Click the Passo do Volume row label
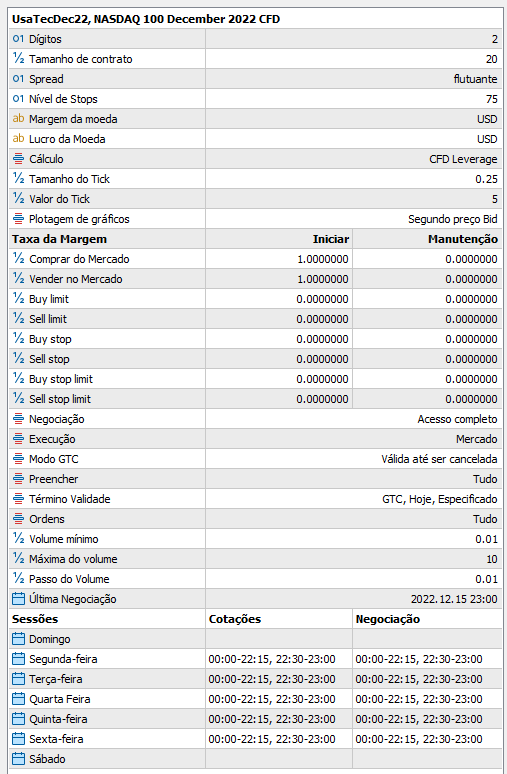 69,579
